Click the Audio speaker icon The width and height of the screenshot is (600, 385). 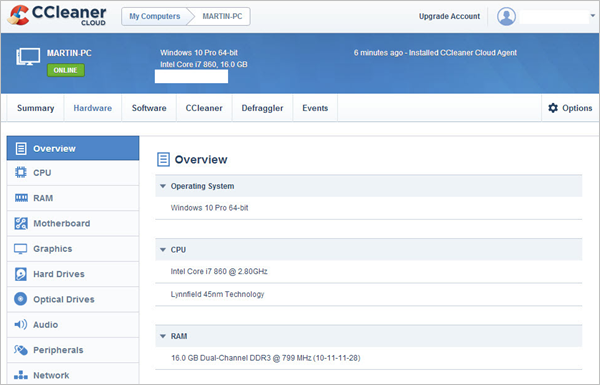[21, 325]
